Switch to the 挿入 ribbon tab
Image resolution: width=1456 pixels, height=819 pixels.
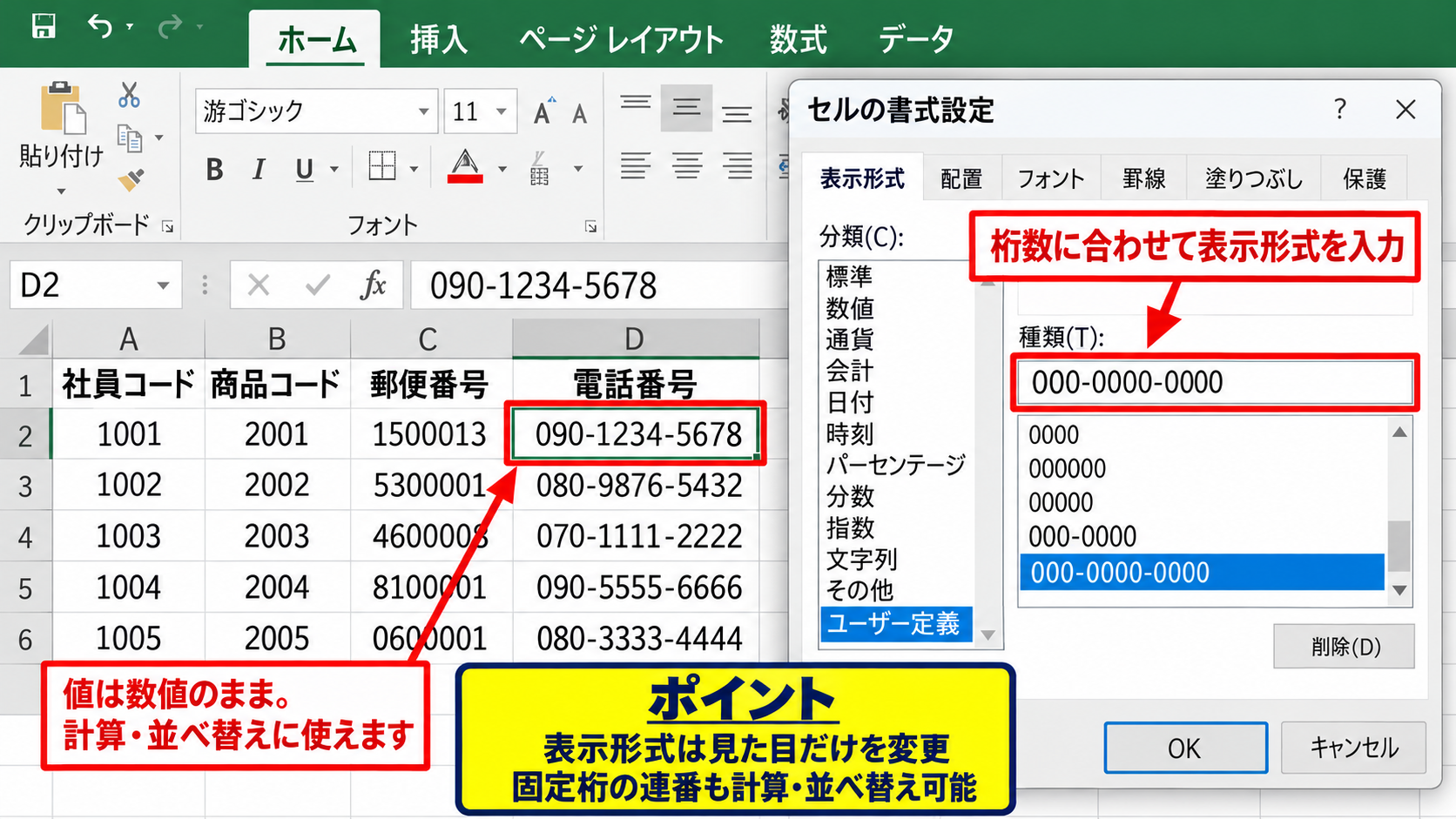439,39
